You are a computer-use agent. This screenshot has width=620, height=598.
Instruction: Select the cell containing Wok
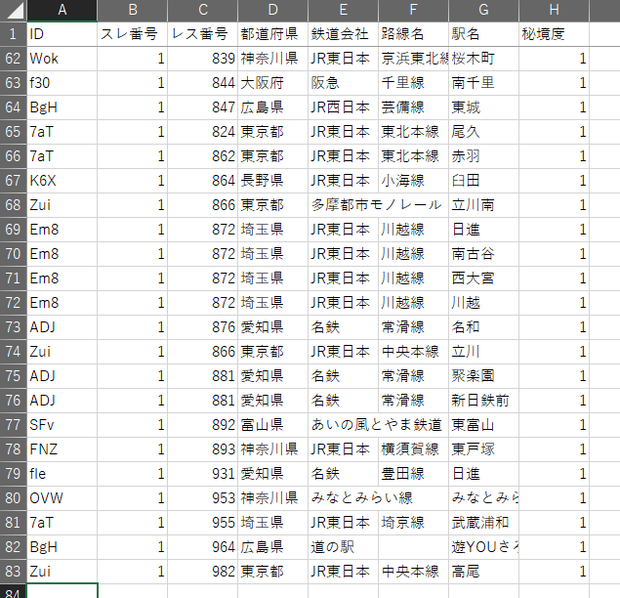tap(62, 59)
